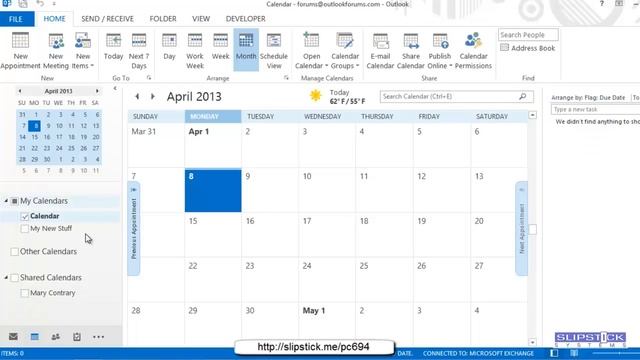Image resolution: width=640 pixels, height=360 pixels.
Task: Open the FOLDER tab
Action: point(163,19)
